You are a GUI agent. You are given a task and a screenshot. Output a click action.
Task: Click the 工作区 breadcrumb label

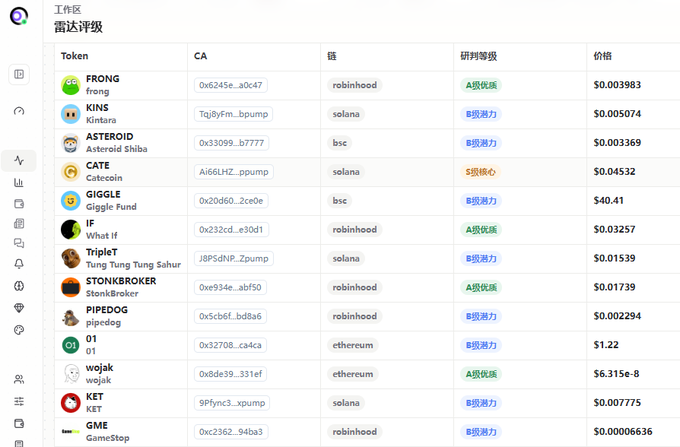68,10
